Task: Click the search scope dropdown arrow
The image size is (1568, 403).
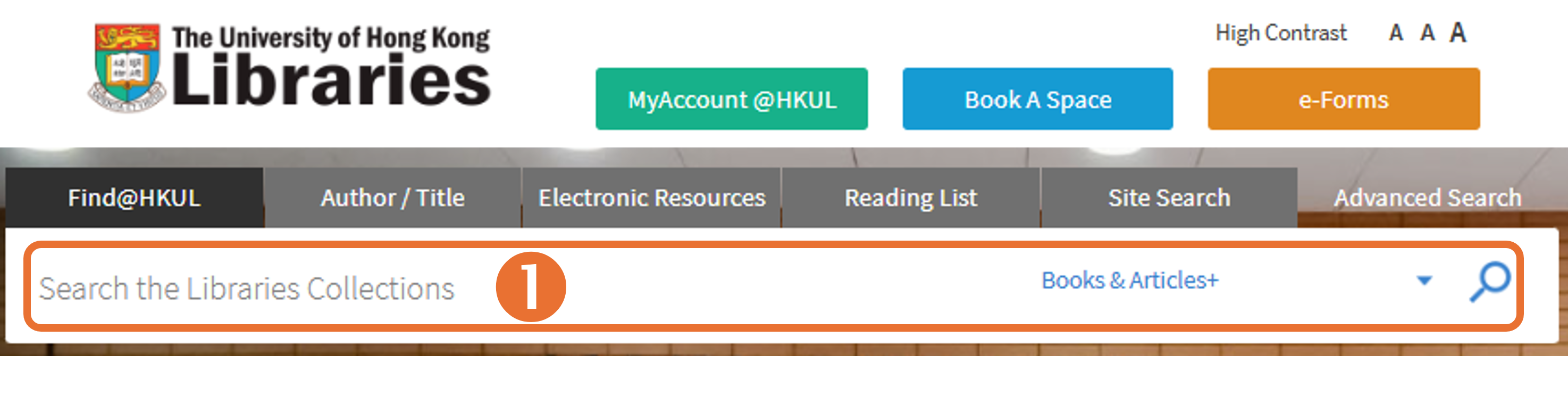Action: tap(1424, 281)
